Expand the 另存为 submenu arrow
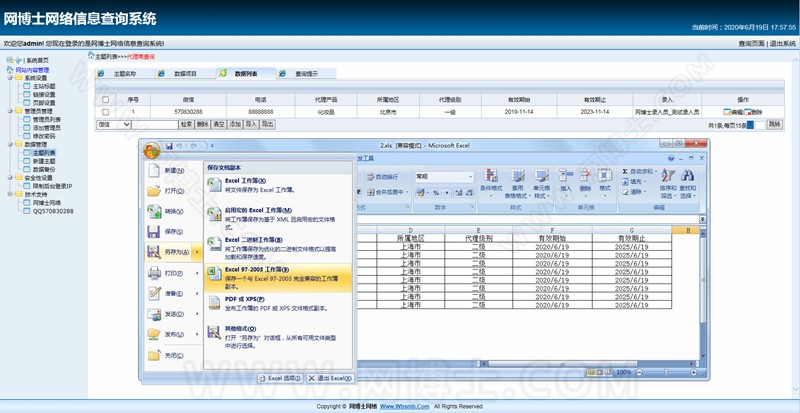The width and height of the screenshot is (800, 413). (197, 252)
